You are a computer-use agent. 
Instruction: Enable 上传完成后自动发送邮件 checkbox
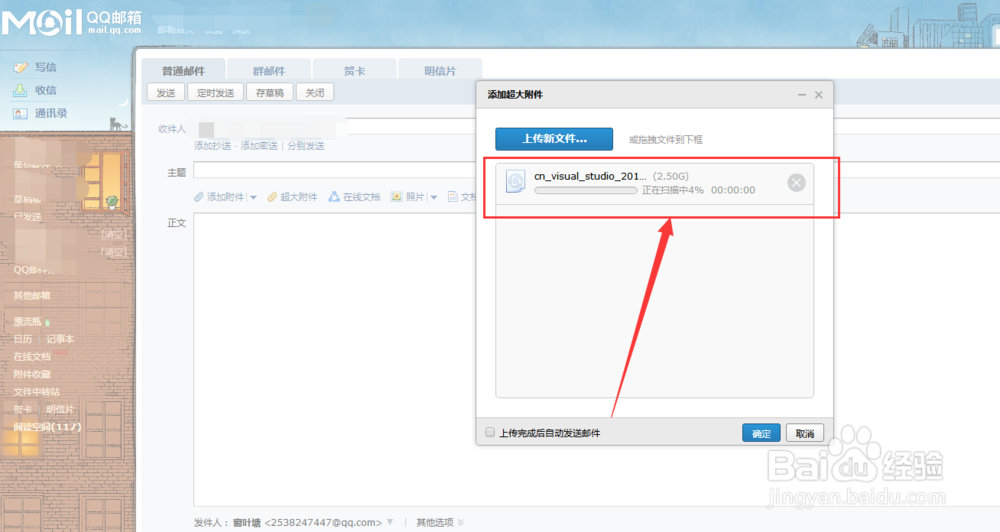(x=490, y=432)
